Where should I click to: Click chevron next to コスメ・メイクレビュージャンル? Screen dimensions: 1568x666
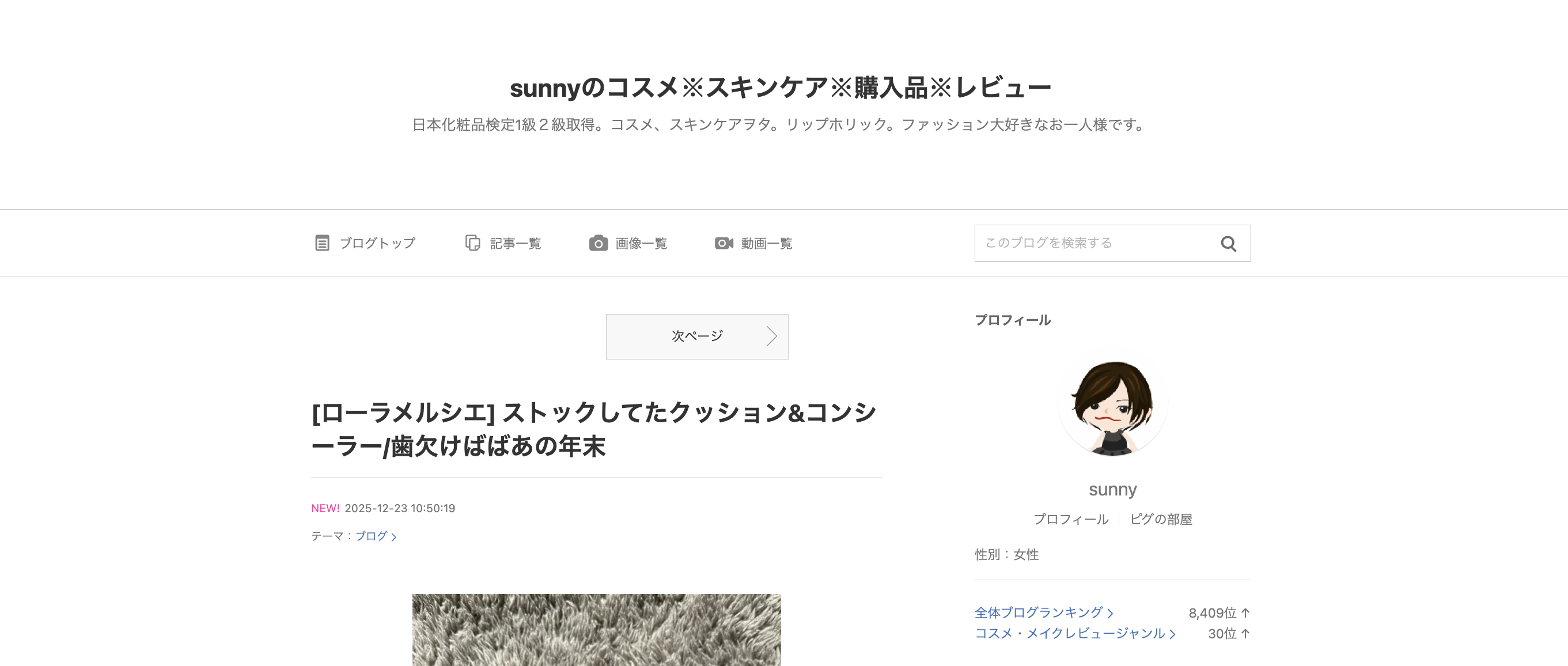click(1172, 634)
